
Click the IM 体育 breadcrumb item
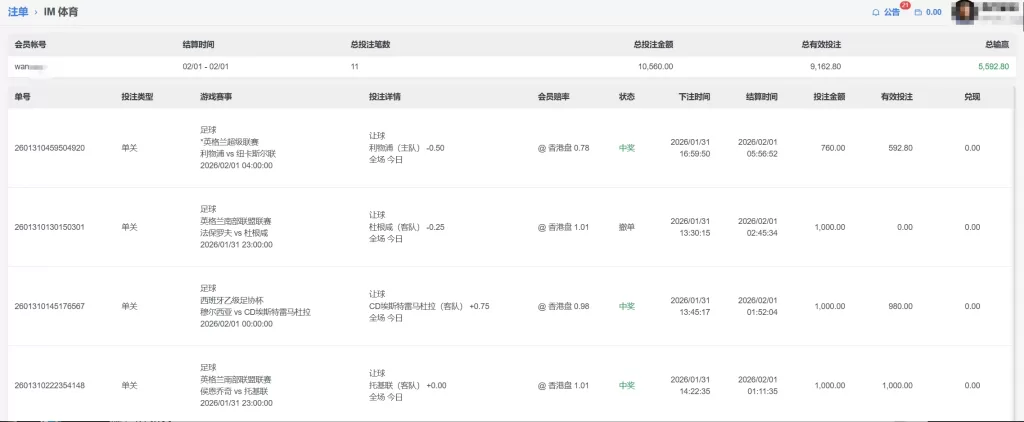coord(61,12)
